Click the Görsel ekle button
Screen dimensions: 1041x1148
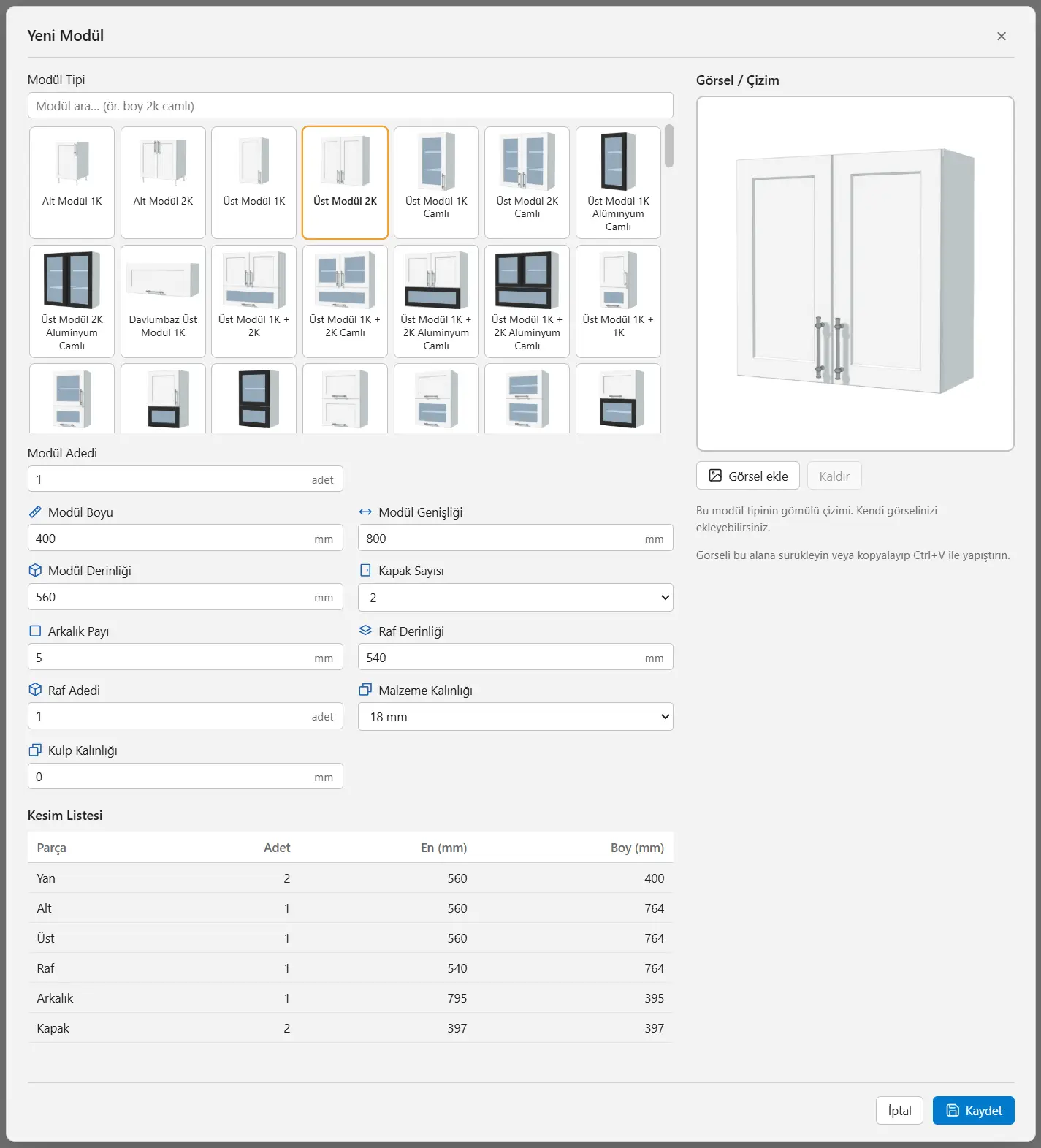coord(748,476)
